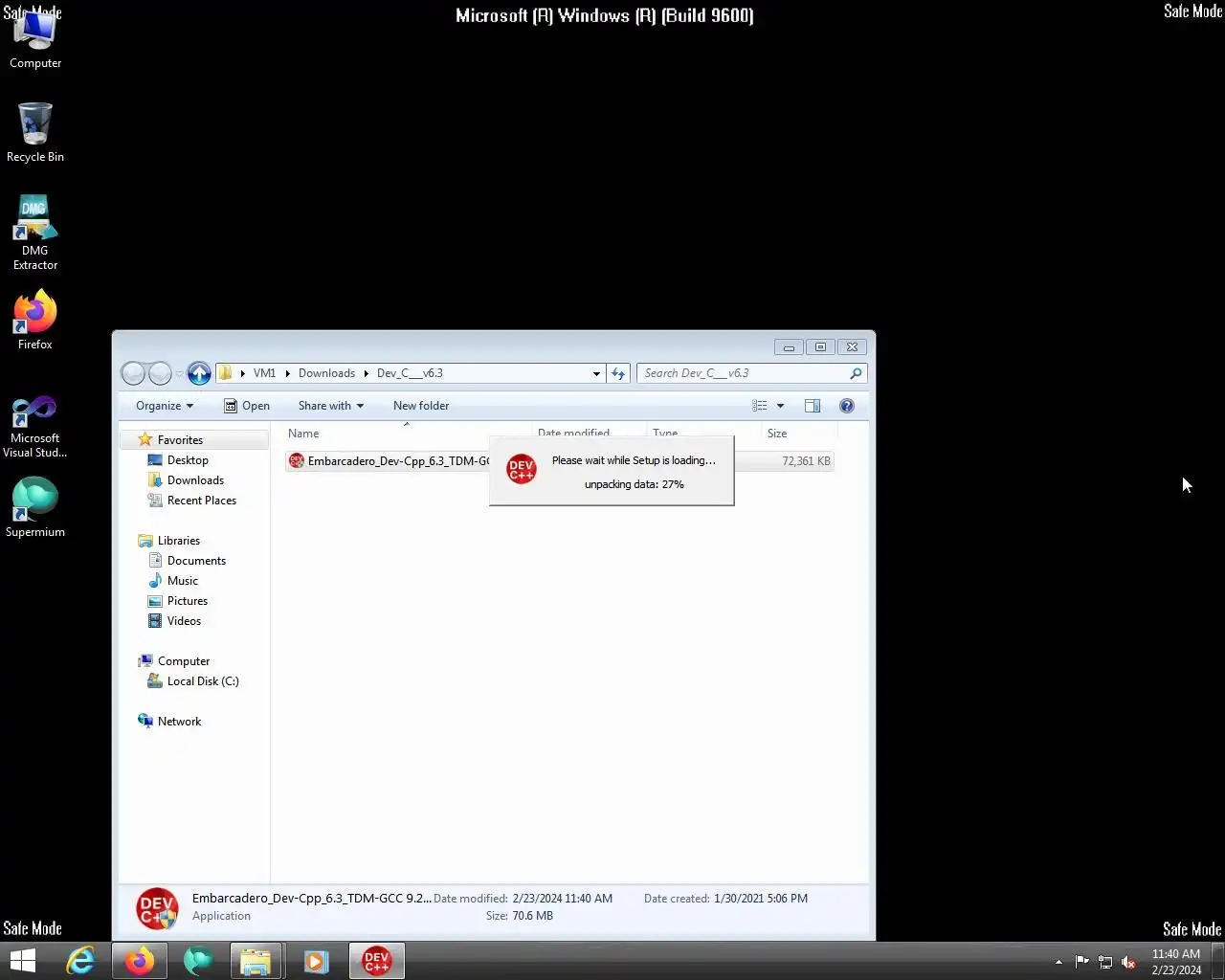The image size is (1225, 980).
Task: Open Internet Explorer from the taskbar
Action: coord(80,961)
